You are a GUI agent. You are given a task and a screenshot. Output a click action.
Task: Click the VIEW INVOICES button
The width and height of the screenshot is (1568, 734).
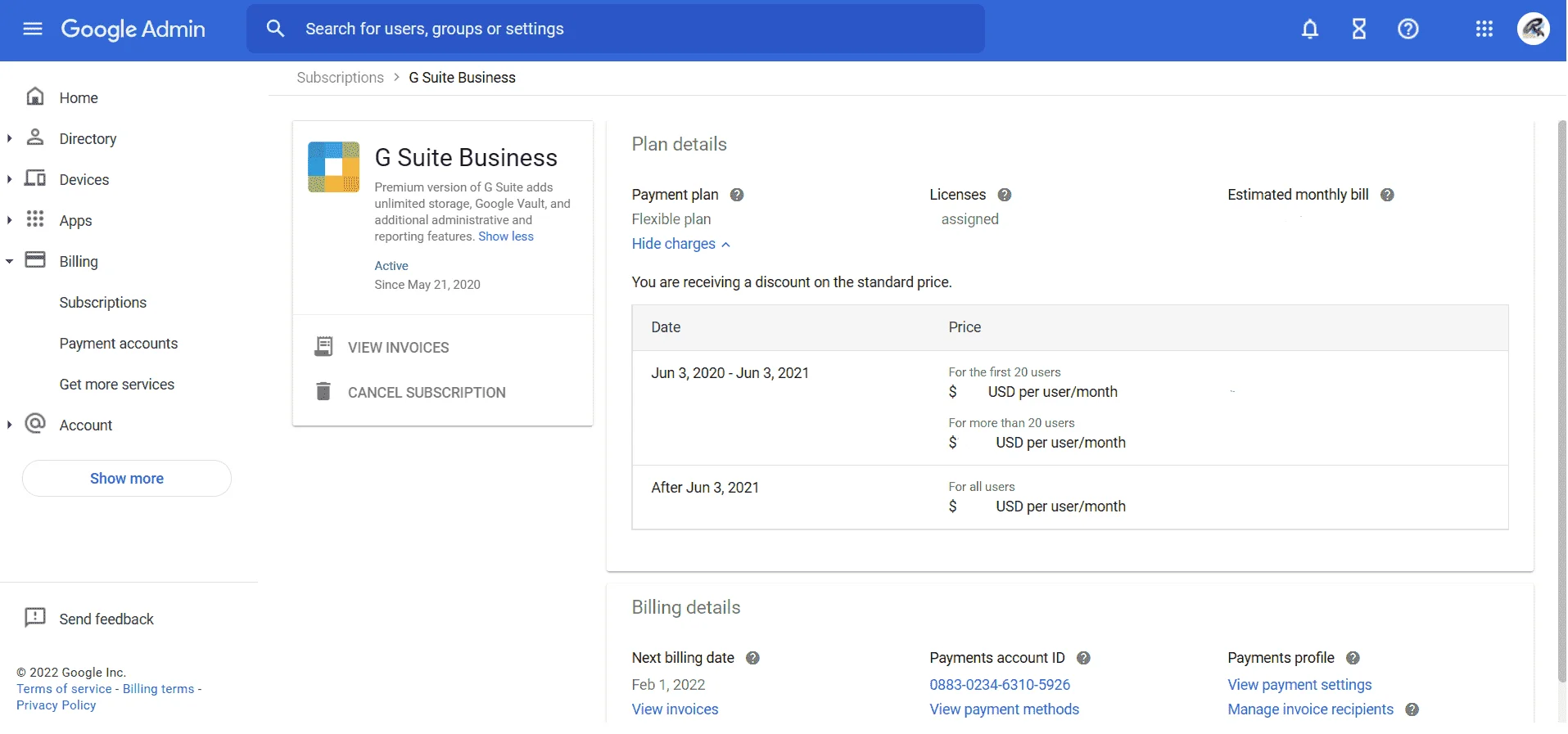point(382,348)
